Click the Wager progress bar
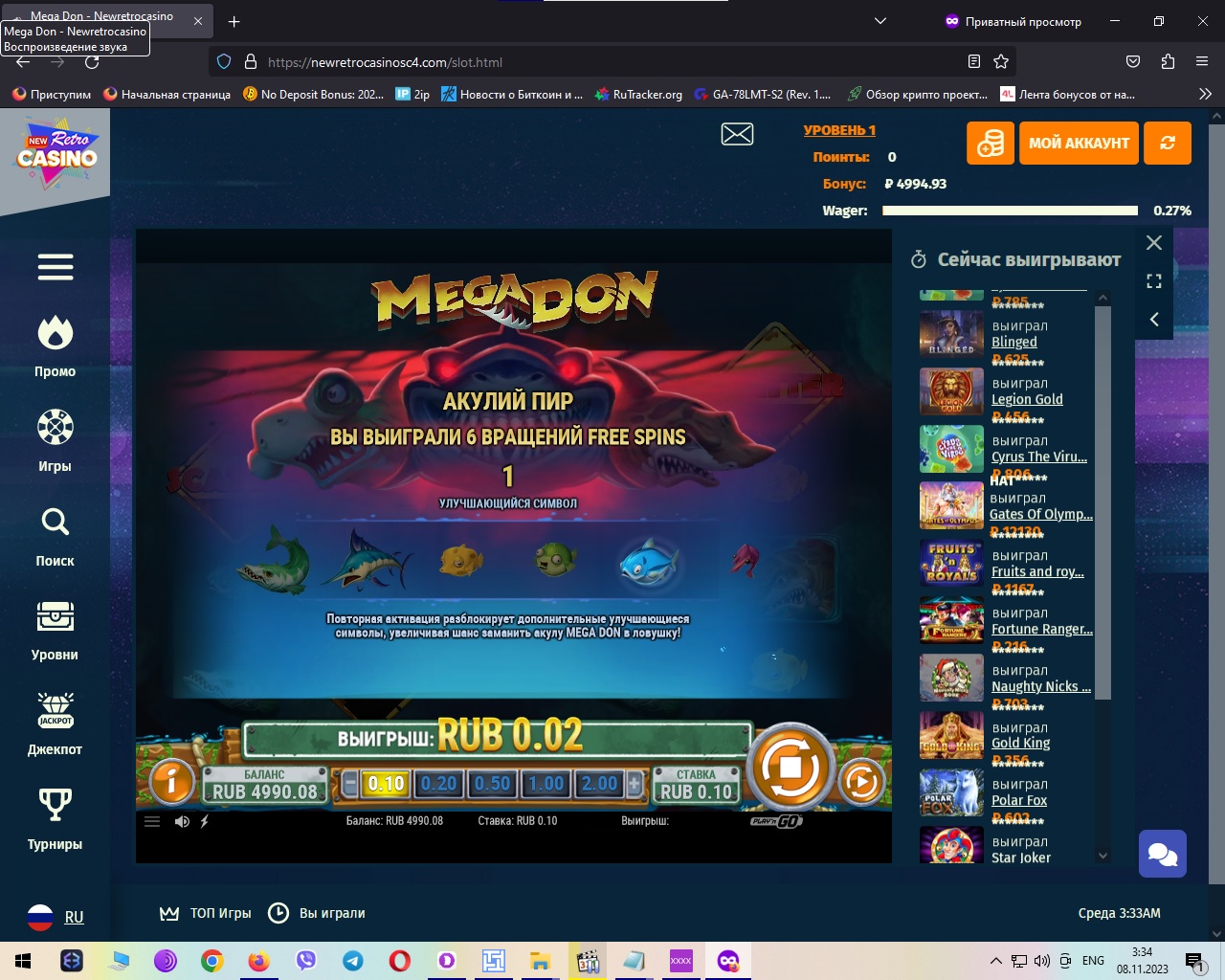 click(1010, 211)
